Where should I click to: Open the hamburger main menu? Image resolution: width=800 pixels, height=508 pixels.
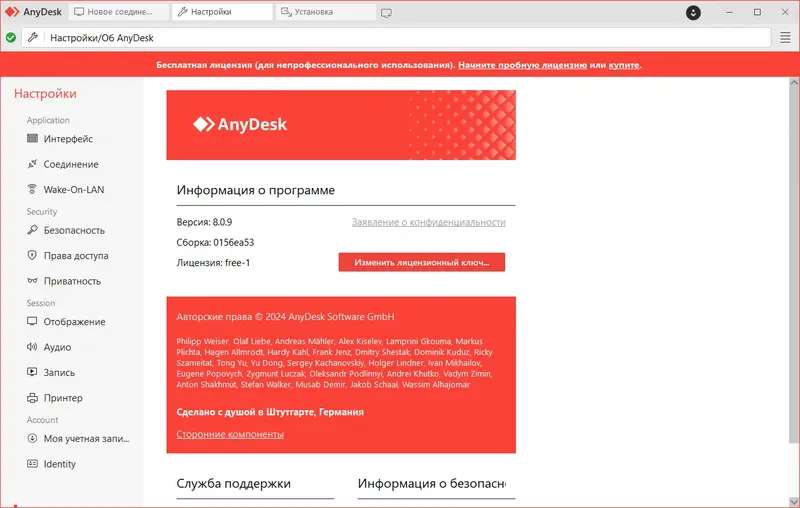pyautogui.click(x=785, y=37)
